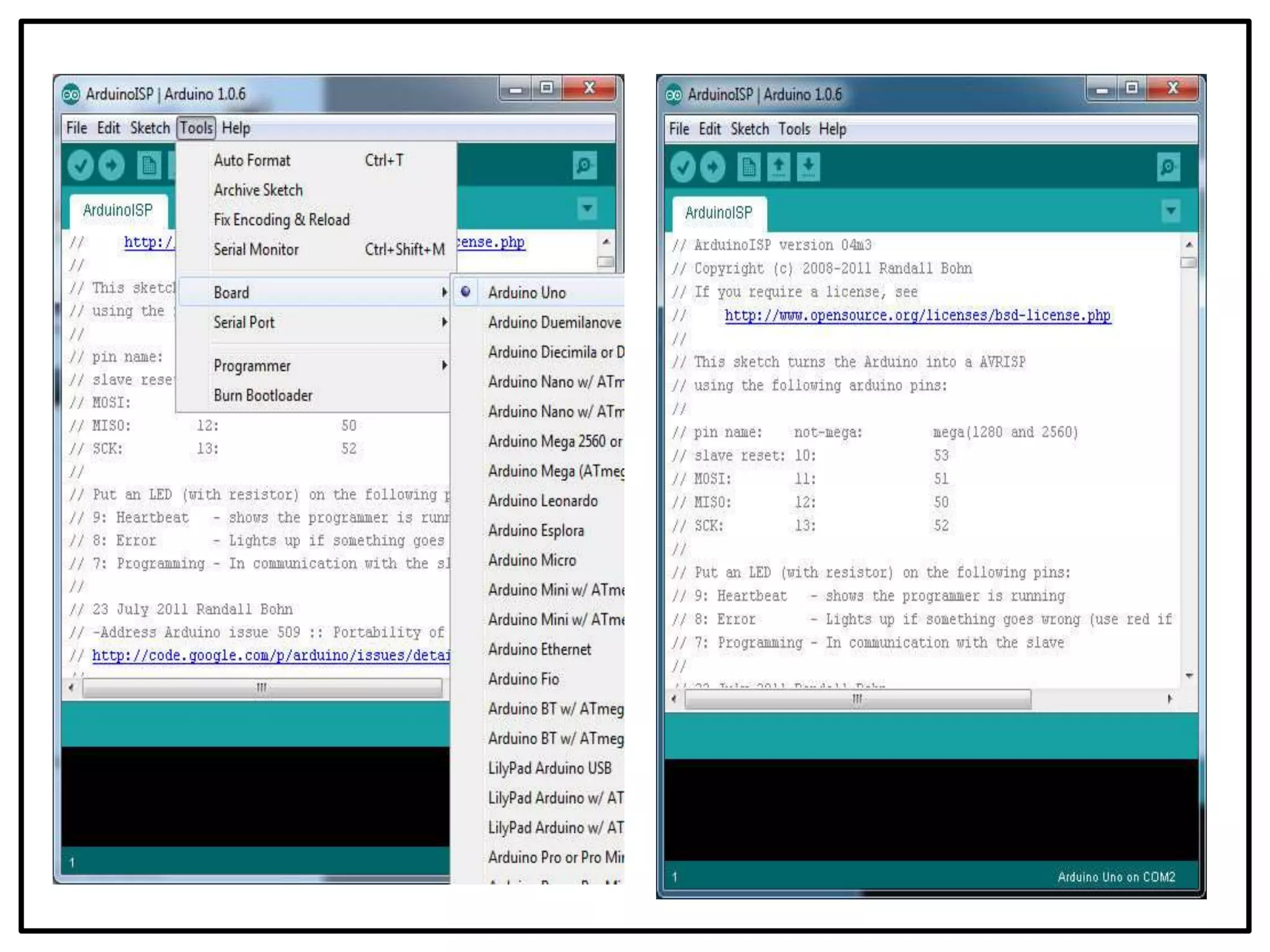The image size is (1270, 952).
Task: Choose Arduino Ethernet board option
Action: [540, 650]
